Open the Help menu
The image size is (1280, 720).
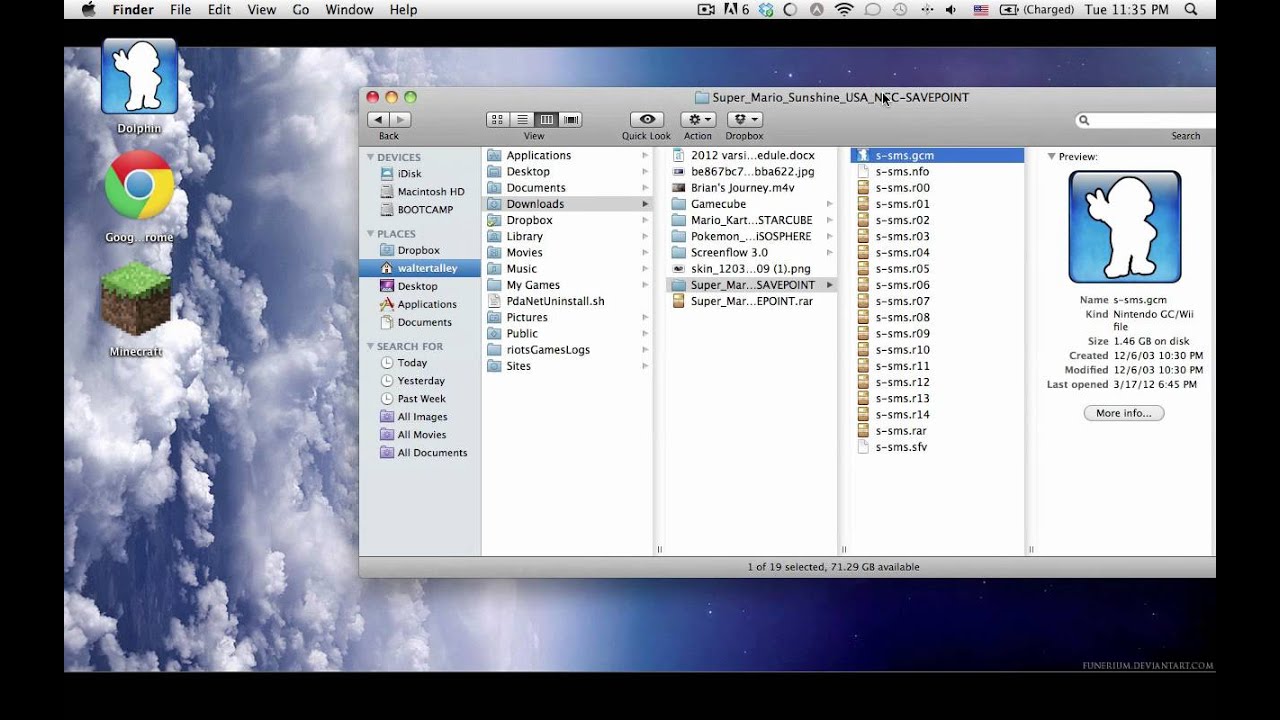403,9
